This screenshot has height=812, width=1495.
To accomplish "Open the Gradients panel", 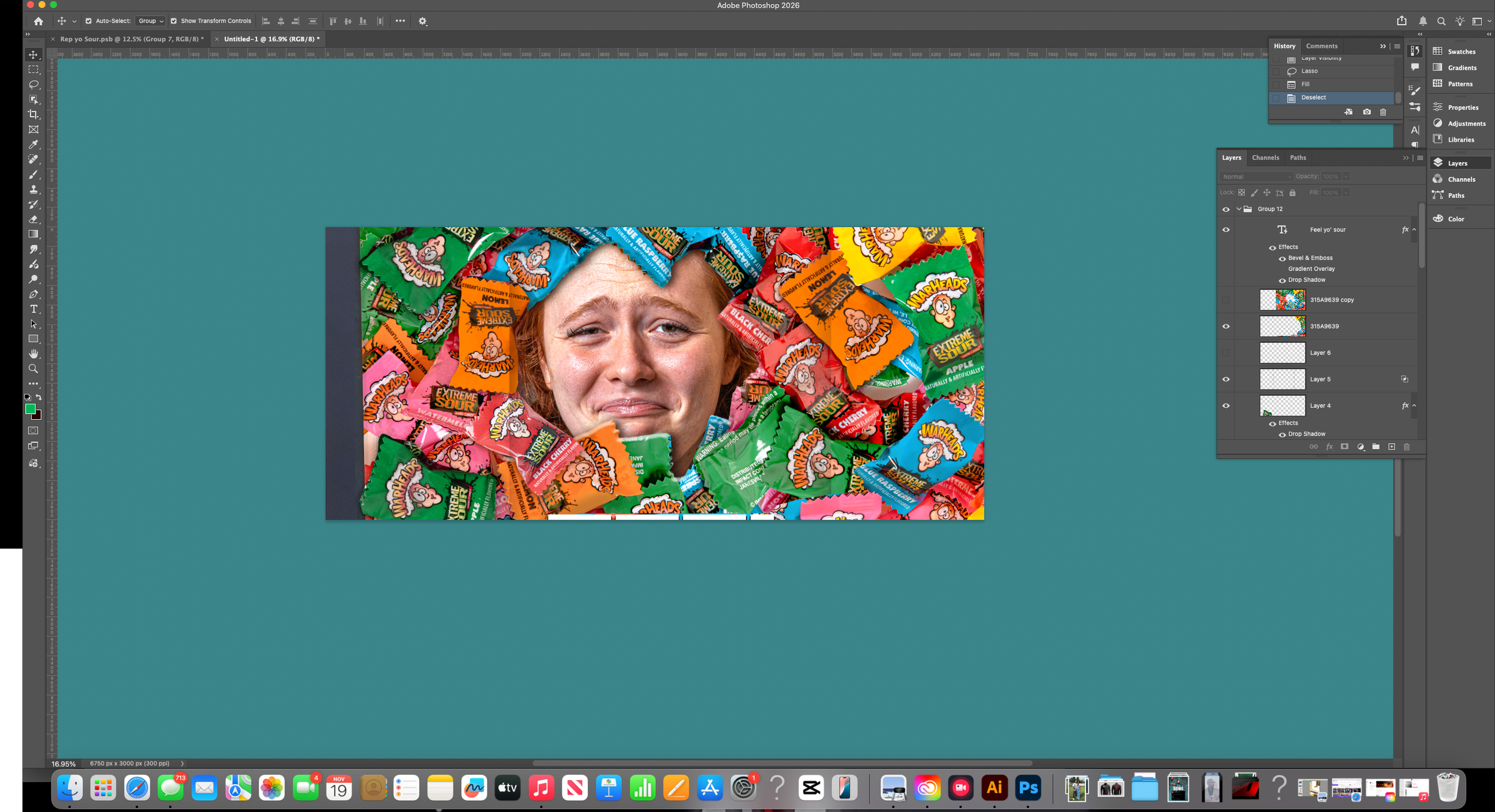I will [x=1461, y=68].
